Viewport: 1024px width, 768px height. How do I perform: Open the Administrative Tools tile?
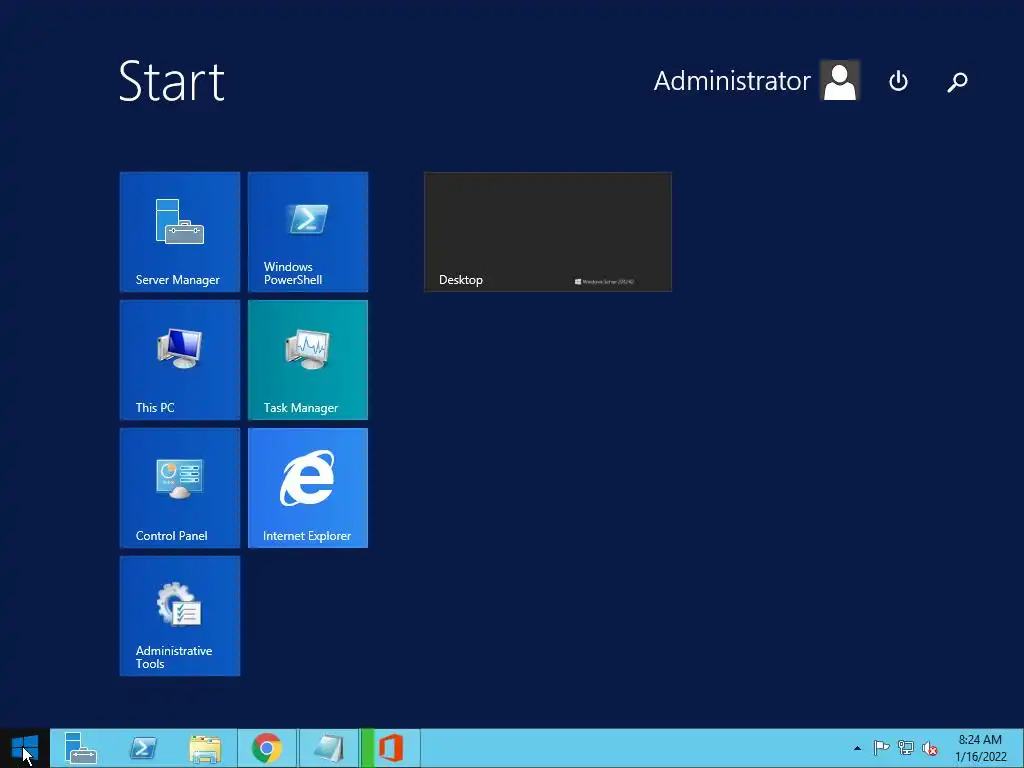click(x=180, y=616)
